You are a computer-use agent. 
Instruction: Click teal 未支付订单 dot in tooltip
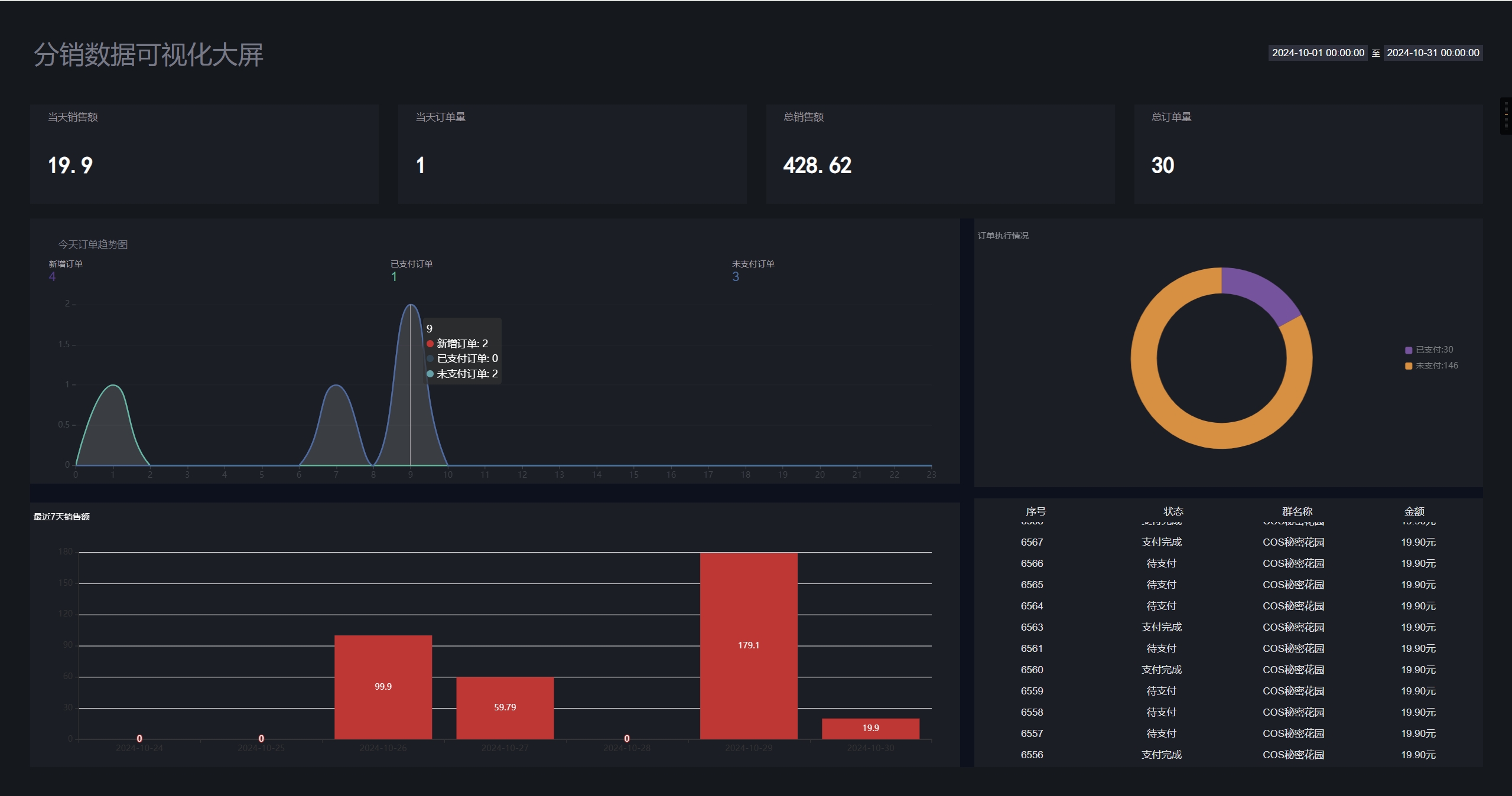430,374
